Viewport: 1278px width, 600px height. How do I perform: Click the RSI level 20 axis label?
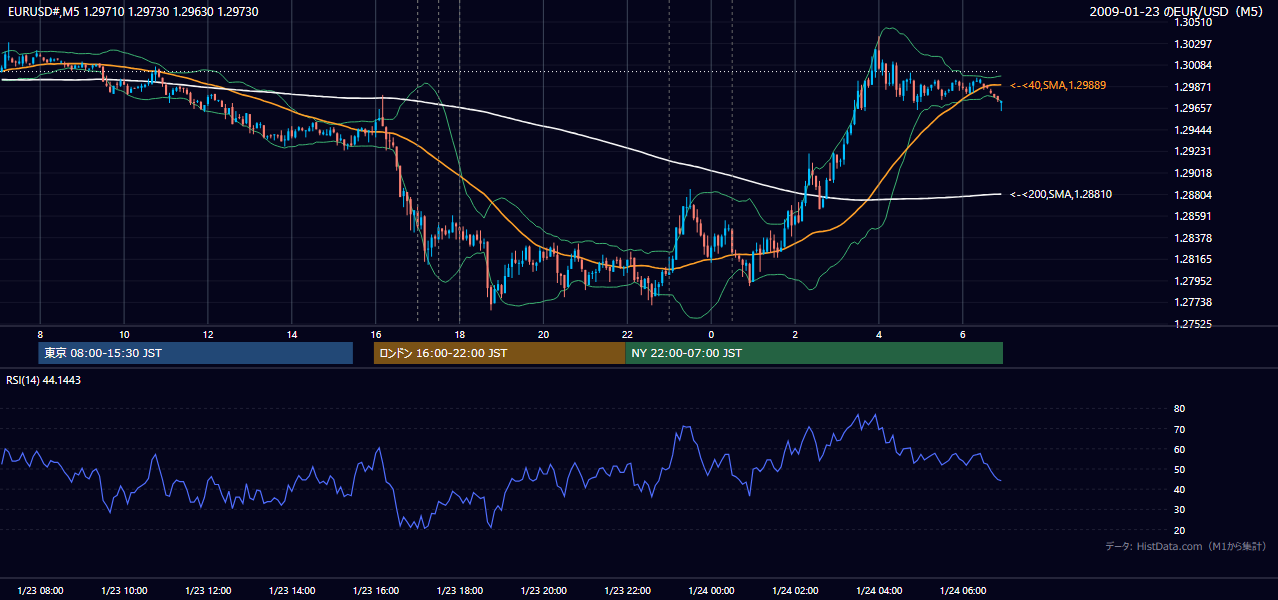click(1179, 530)
